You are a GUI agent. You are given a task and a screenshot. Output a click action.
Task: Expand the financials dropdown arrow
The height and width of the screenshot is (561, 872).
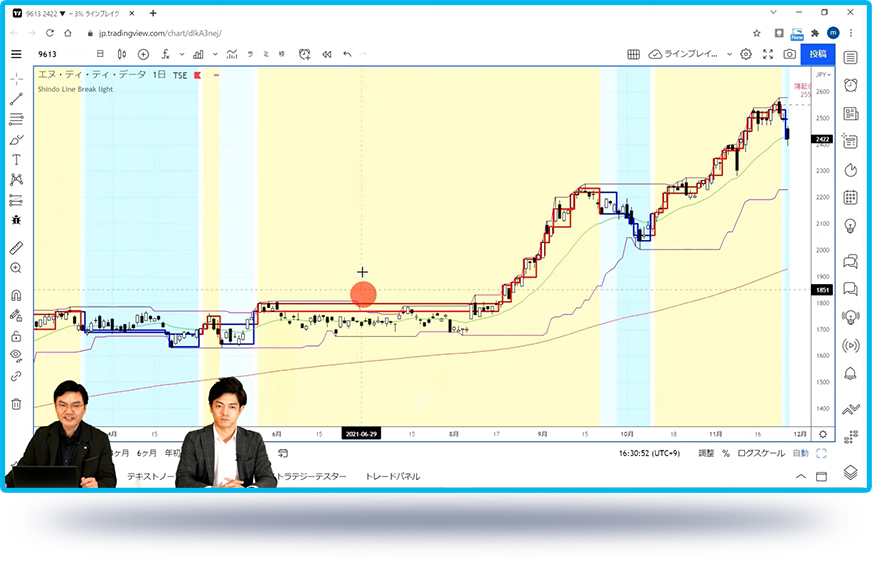tap(215, 54)
